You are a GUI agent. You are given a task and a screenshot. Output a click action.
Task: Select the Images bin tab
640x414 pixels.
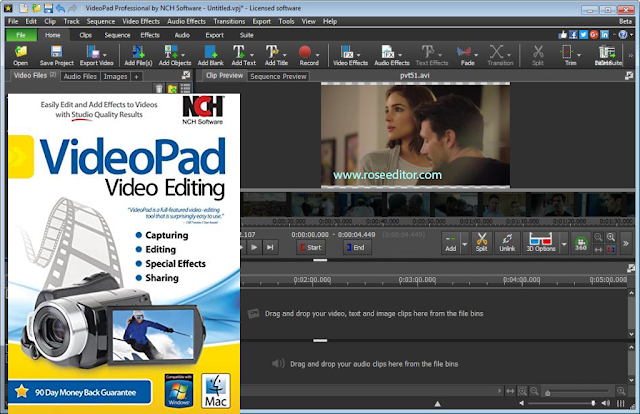(x=116, y=76)
